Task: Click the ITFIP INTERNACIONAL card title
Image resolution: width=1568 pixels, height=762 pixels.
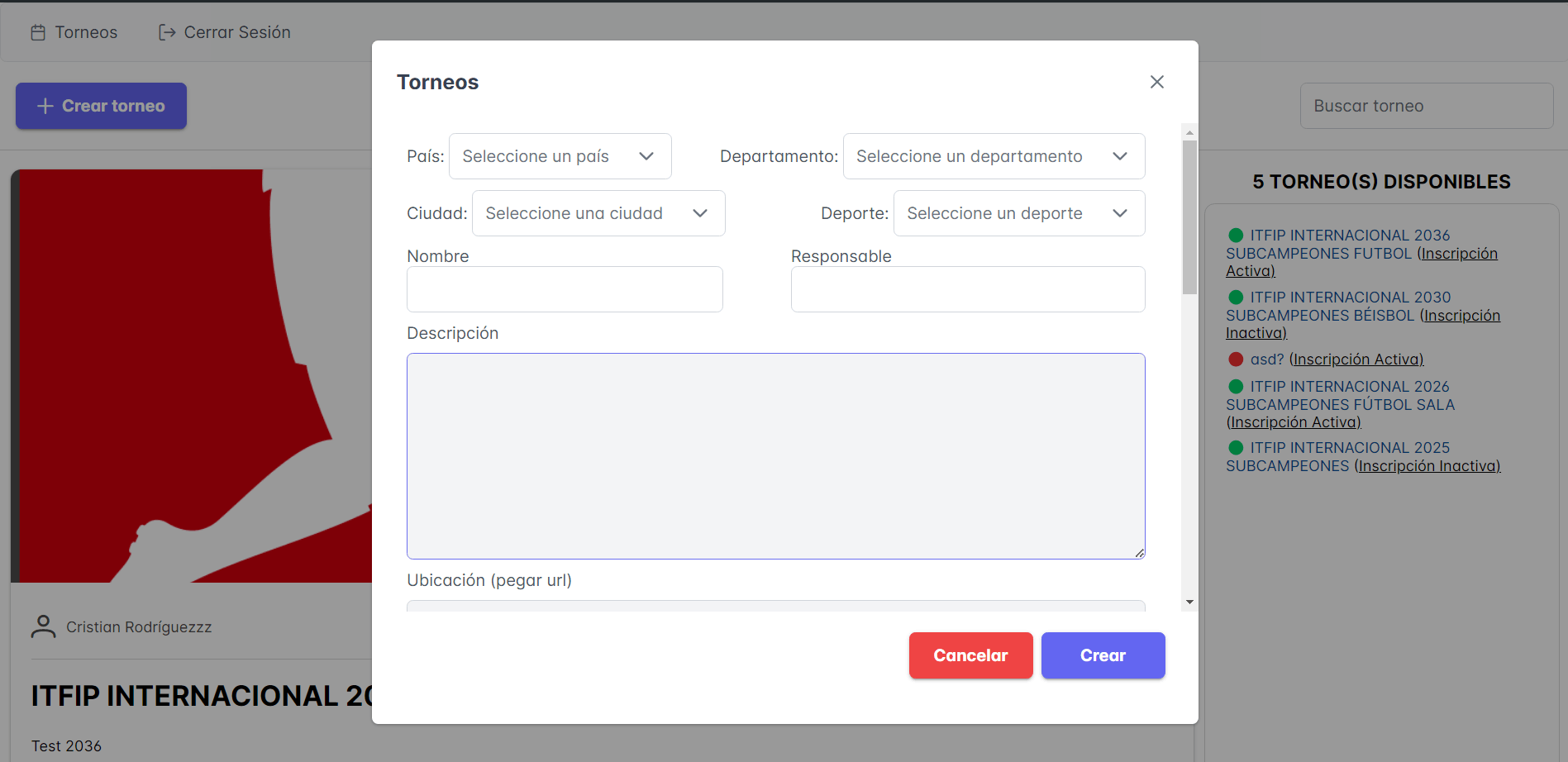Action: tap(202, 696)
